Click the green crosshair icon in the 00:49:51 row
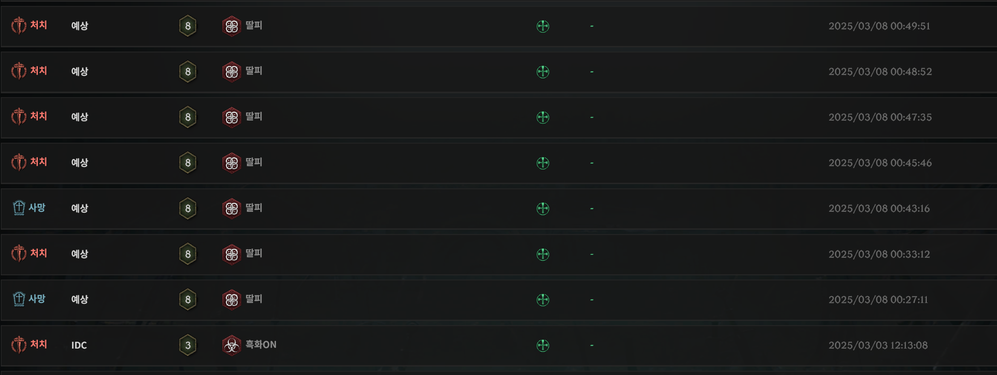Image resolution: width=997 pixels, height=375 pixels. click(x=542, y=26)
